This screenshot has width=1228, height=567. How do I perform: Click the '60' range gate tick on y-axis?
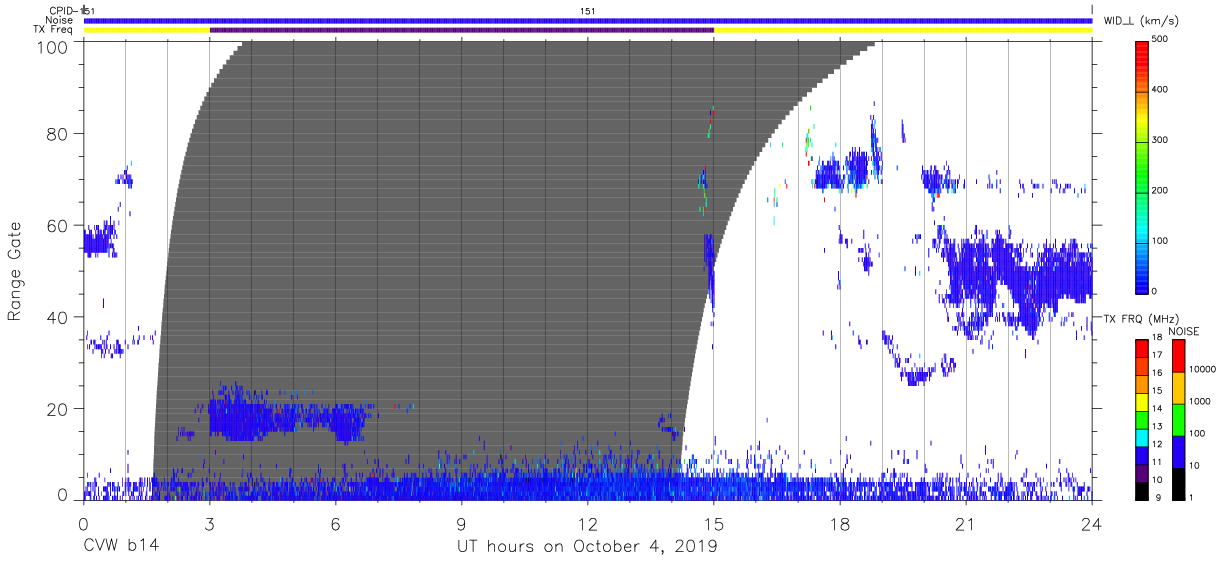(57, 226)
